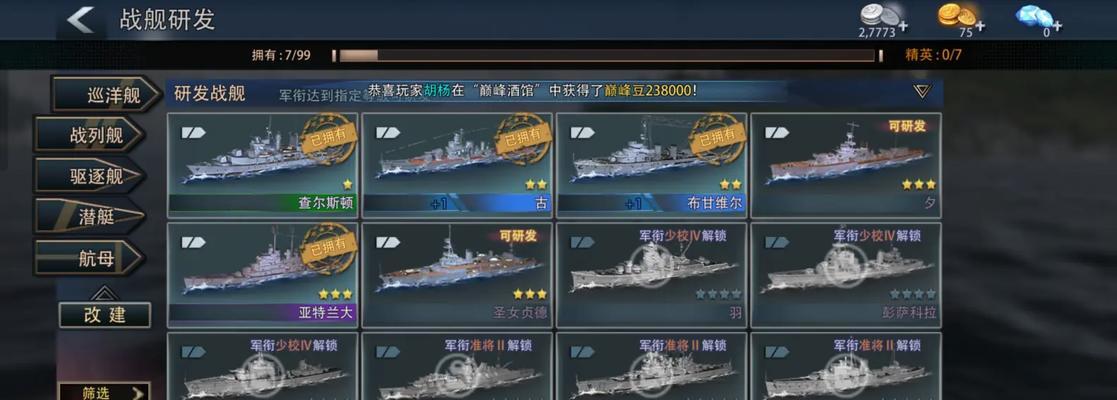Select the 潜艇 category tab
This screenshot has height=400, width=1117.
(90, 216)
